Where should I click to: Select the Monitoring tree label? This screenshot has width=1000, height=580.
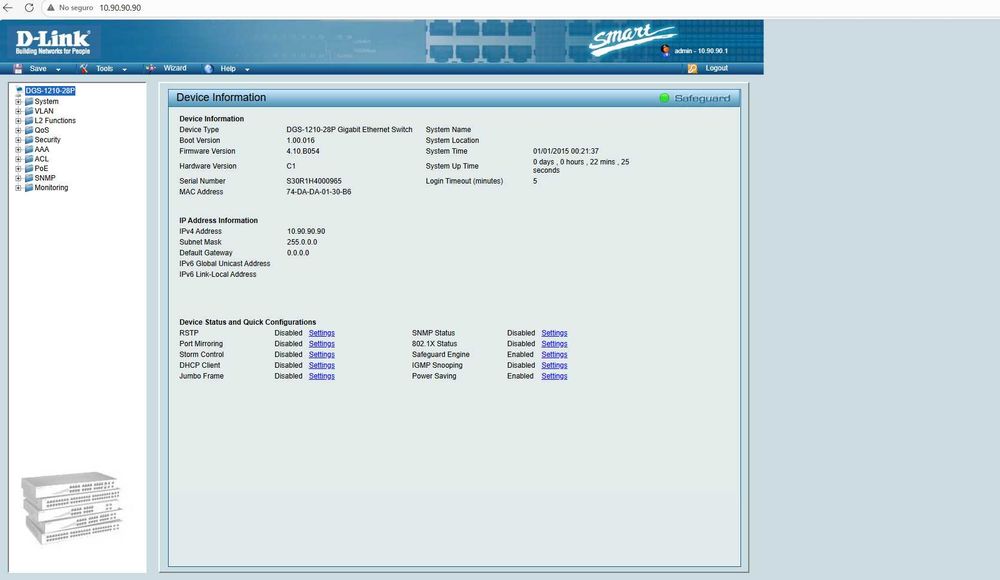tap(51, 188)
